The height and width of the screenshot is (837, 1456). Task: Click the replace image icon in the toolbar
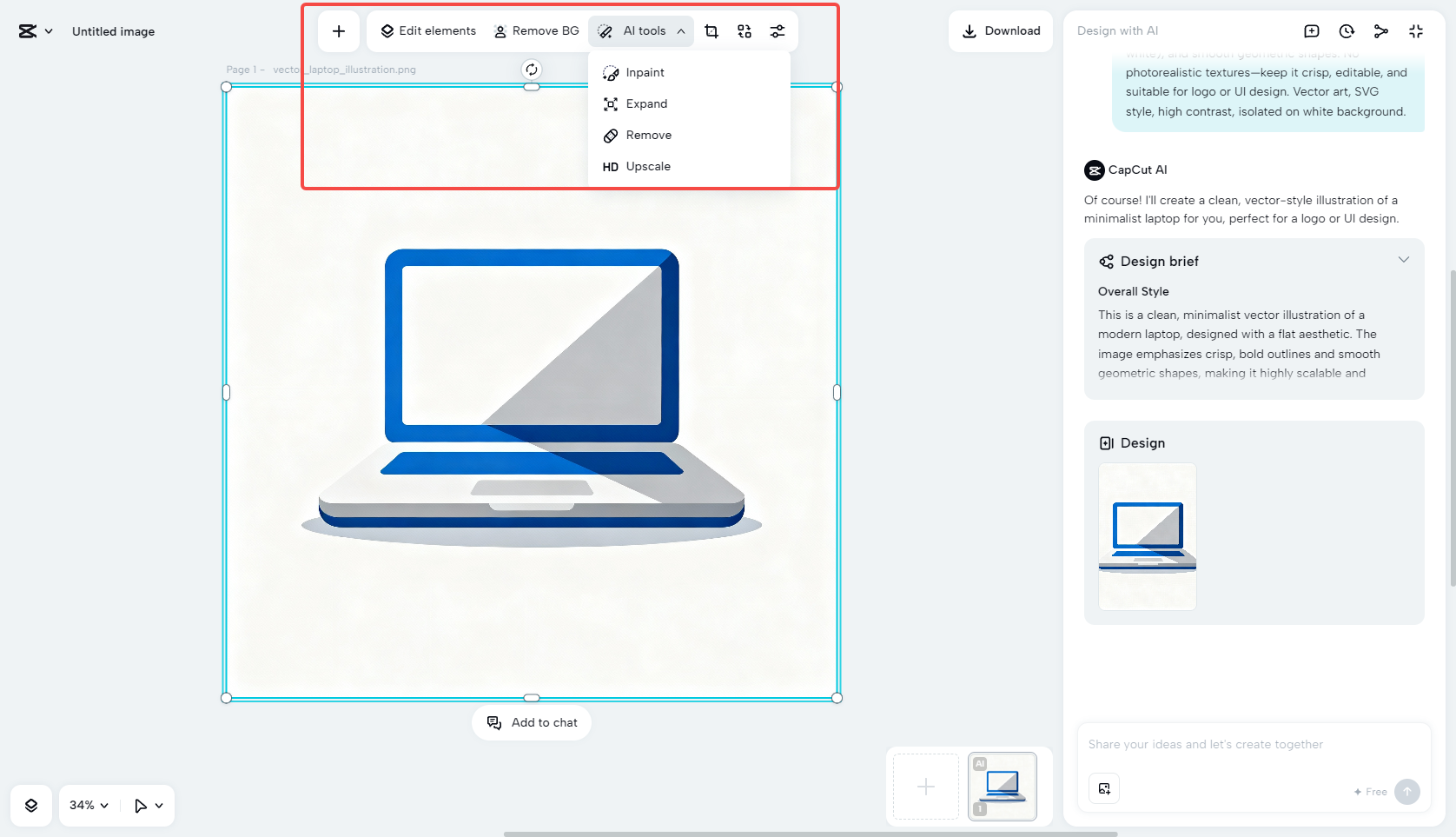coord(745,30)
